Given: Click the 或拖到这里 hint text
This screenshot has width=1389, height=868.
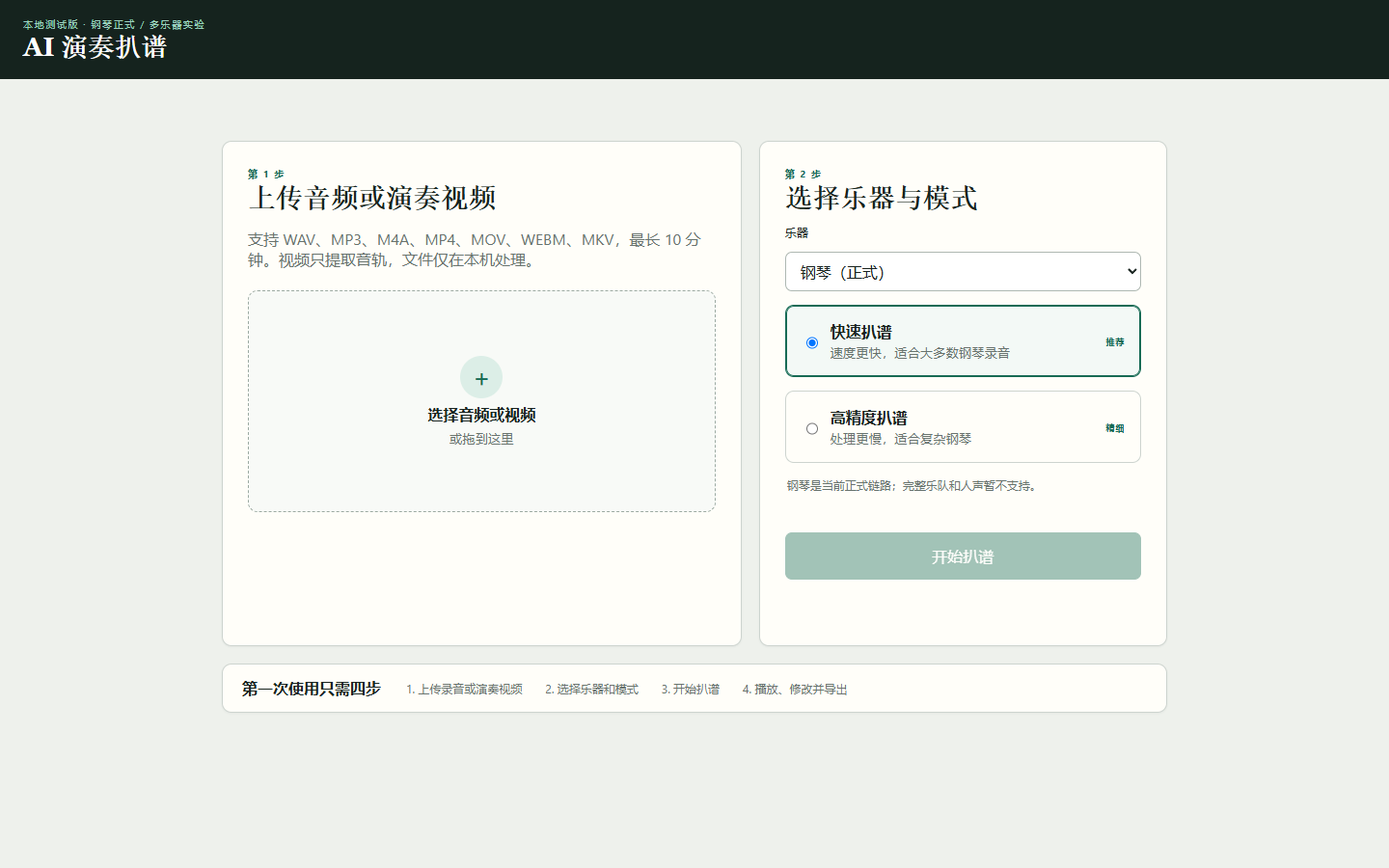Looking at the screenshot, I should [481, 439].
